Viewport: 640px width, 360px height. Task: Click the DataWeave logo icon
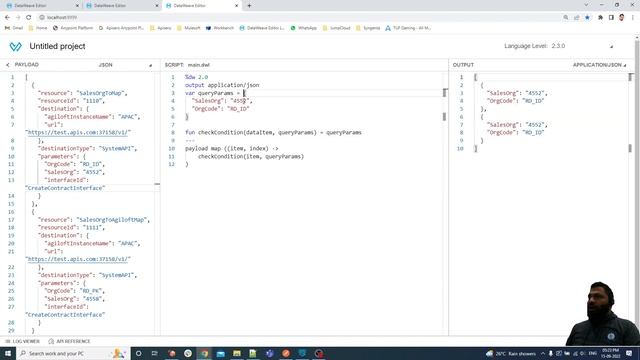coord(16,47)
